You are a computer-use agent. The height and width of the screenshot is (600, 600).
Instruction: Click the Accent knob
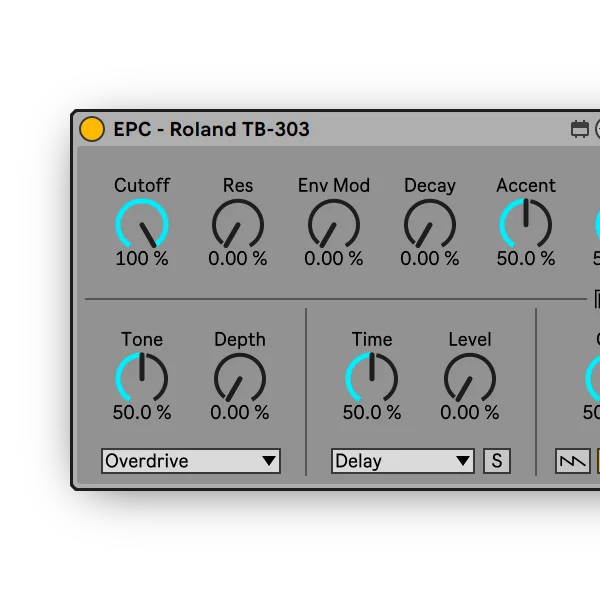coord(526,224)
